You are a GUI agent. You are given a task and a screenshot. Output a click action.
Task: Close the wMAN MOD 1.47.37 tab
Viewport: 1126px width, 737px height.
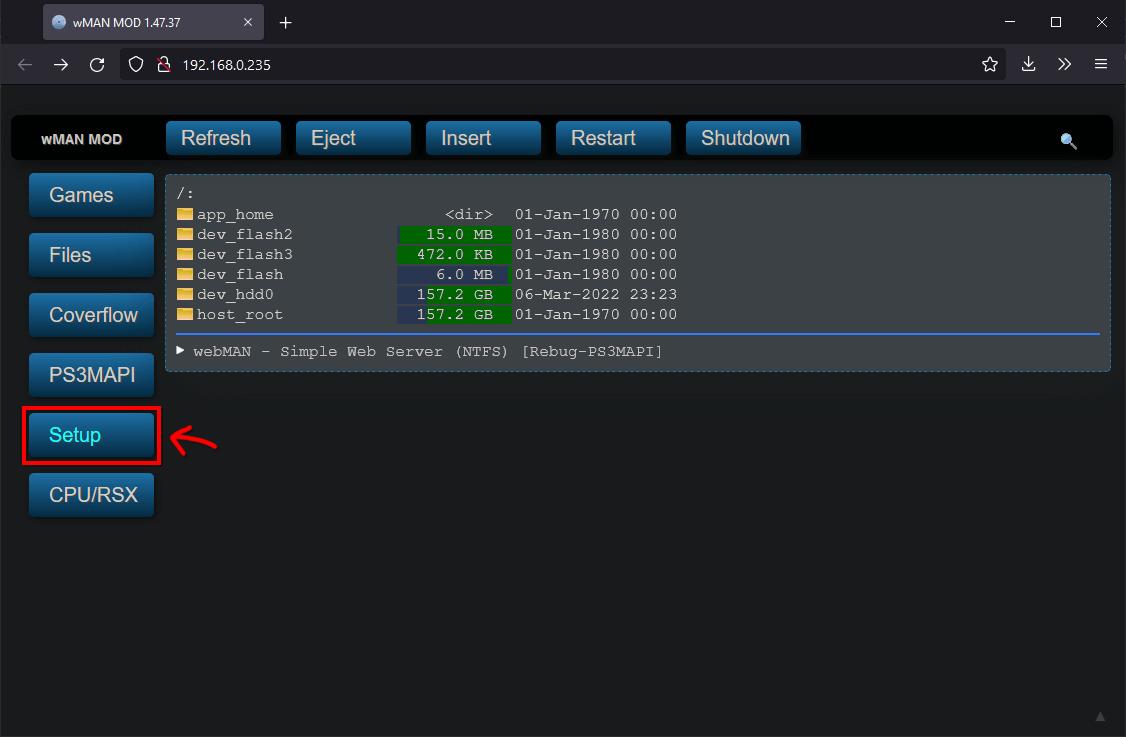(248, 22)
